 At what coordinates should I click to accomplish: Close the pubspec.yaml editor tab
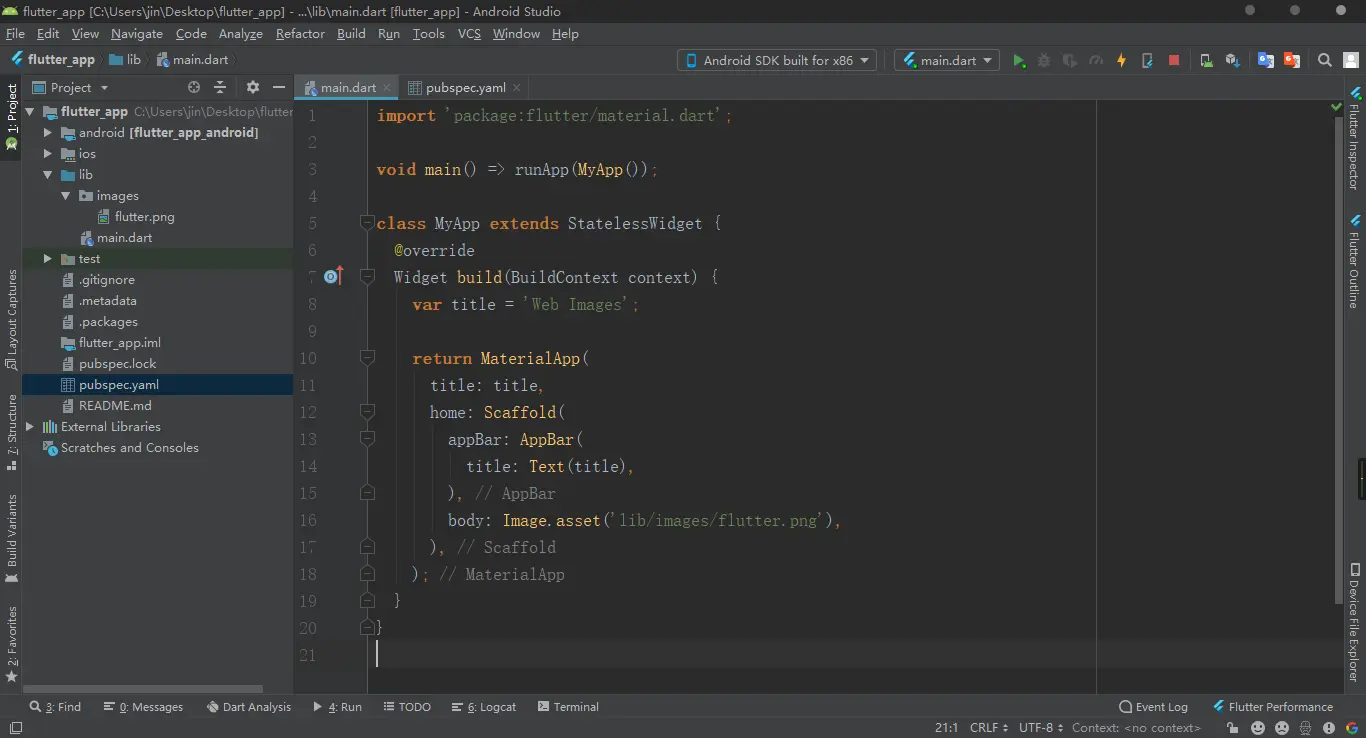[516, 88]
